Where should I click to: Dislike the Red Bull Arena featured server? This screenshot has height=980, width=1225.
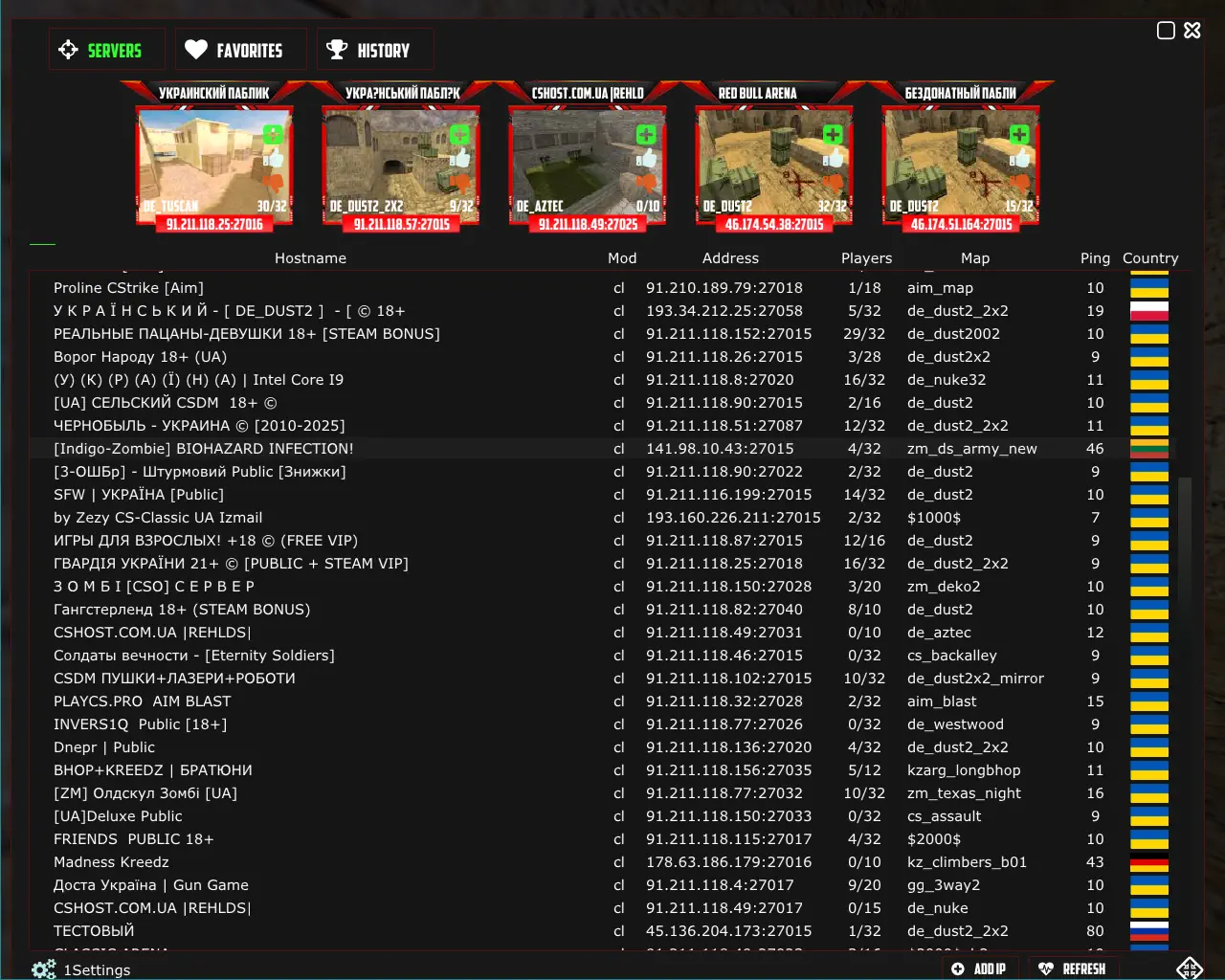click(x=834, y=182)
